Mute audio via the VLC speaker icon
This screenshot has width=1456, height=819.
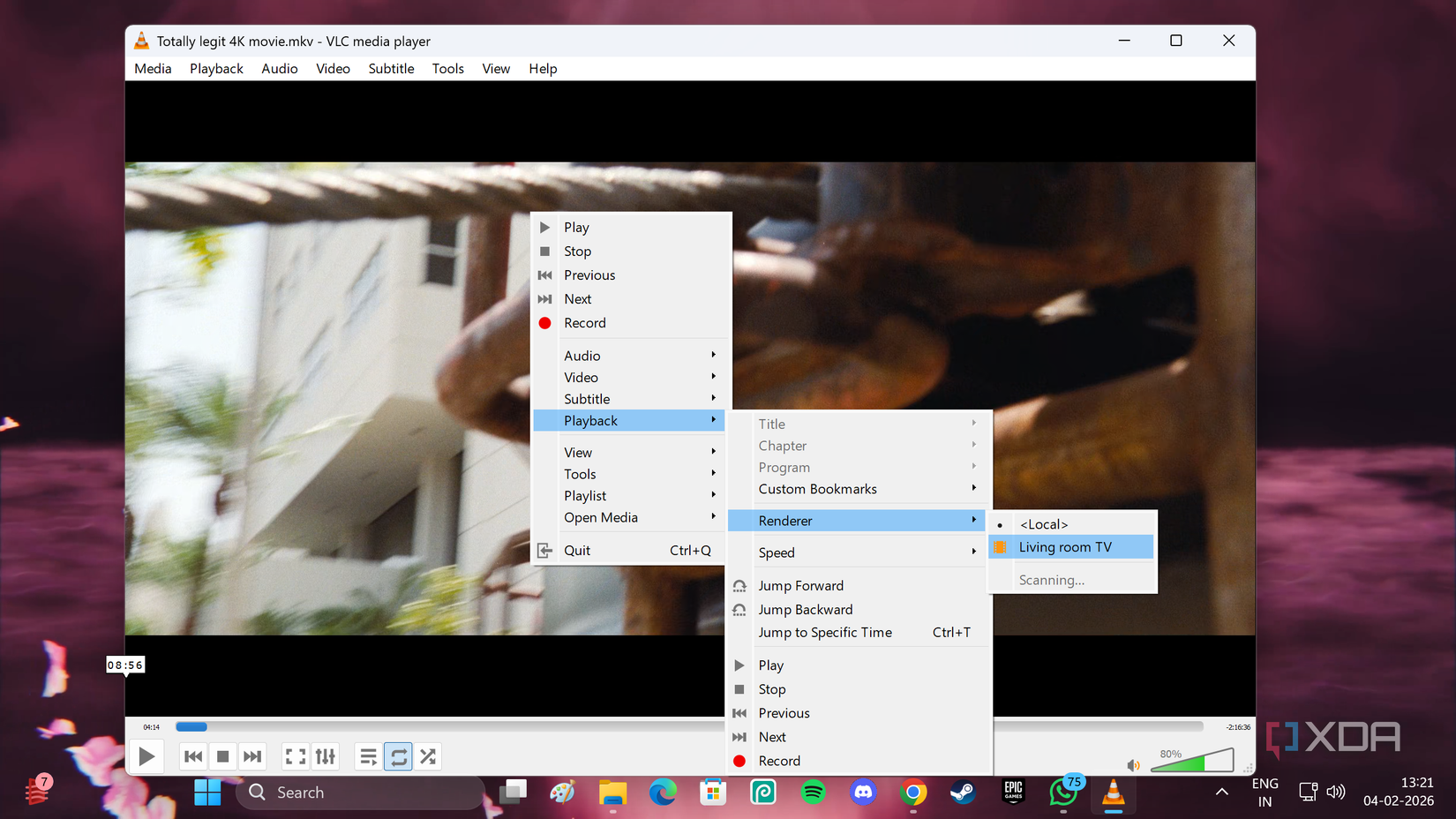[x=1134, y=765]
